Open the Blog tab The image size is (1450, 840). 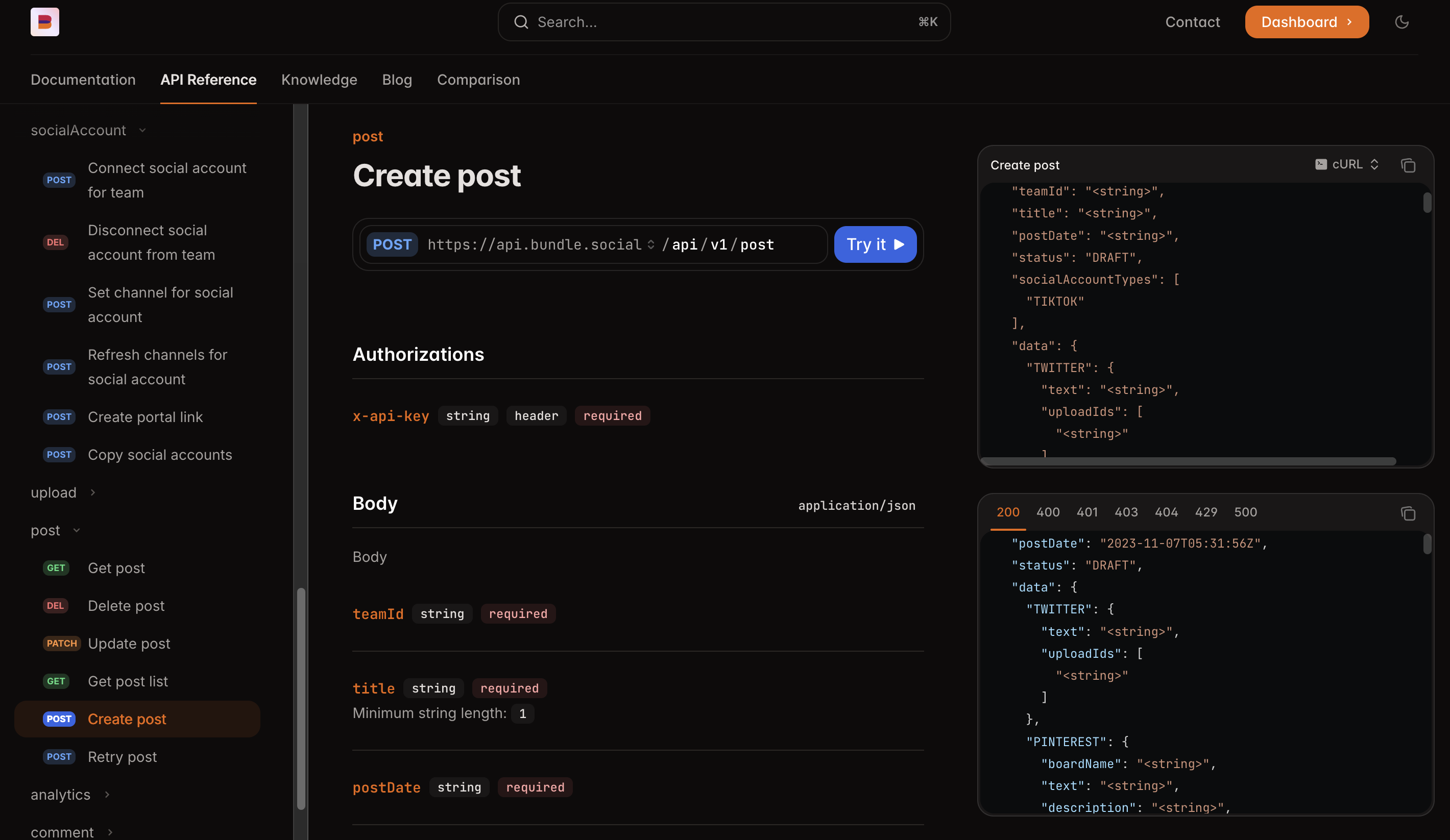tap(397, 80)
